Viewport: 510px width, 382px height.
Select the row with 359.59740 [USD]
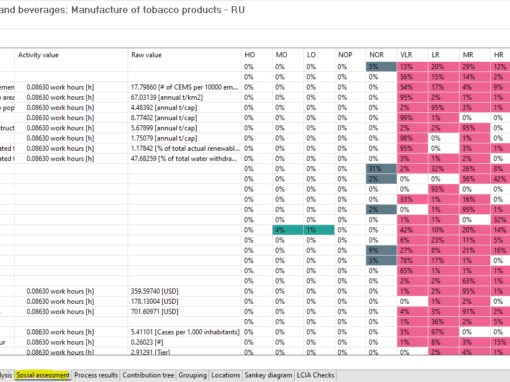tap(255, 291)
